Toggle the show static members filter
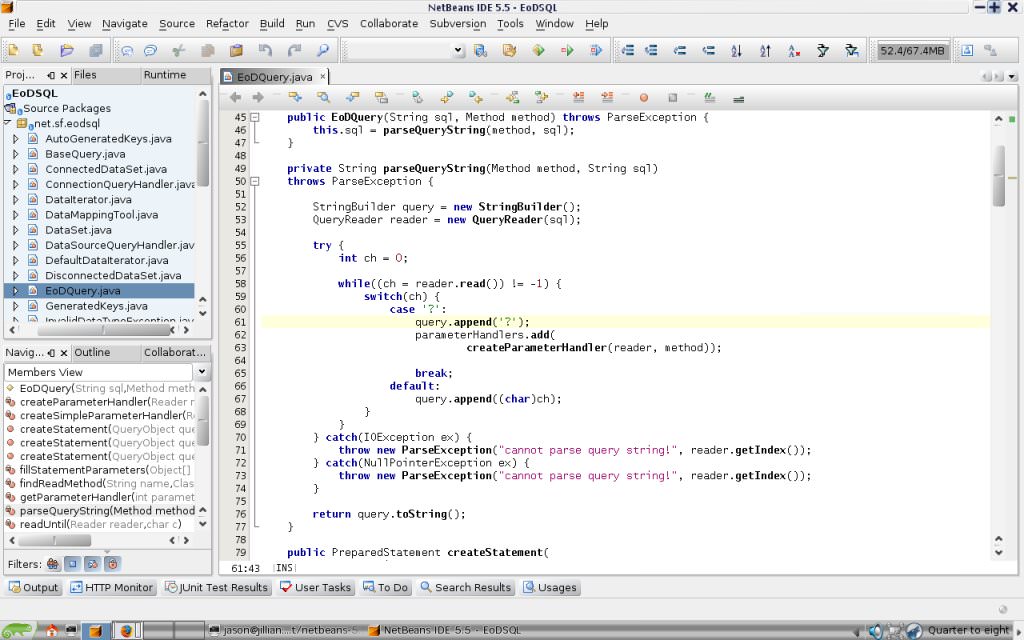 pyautogui.click(x=92, y=564)
